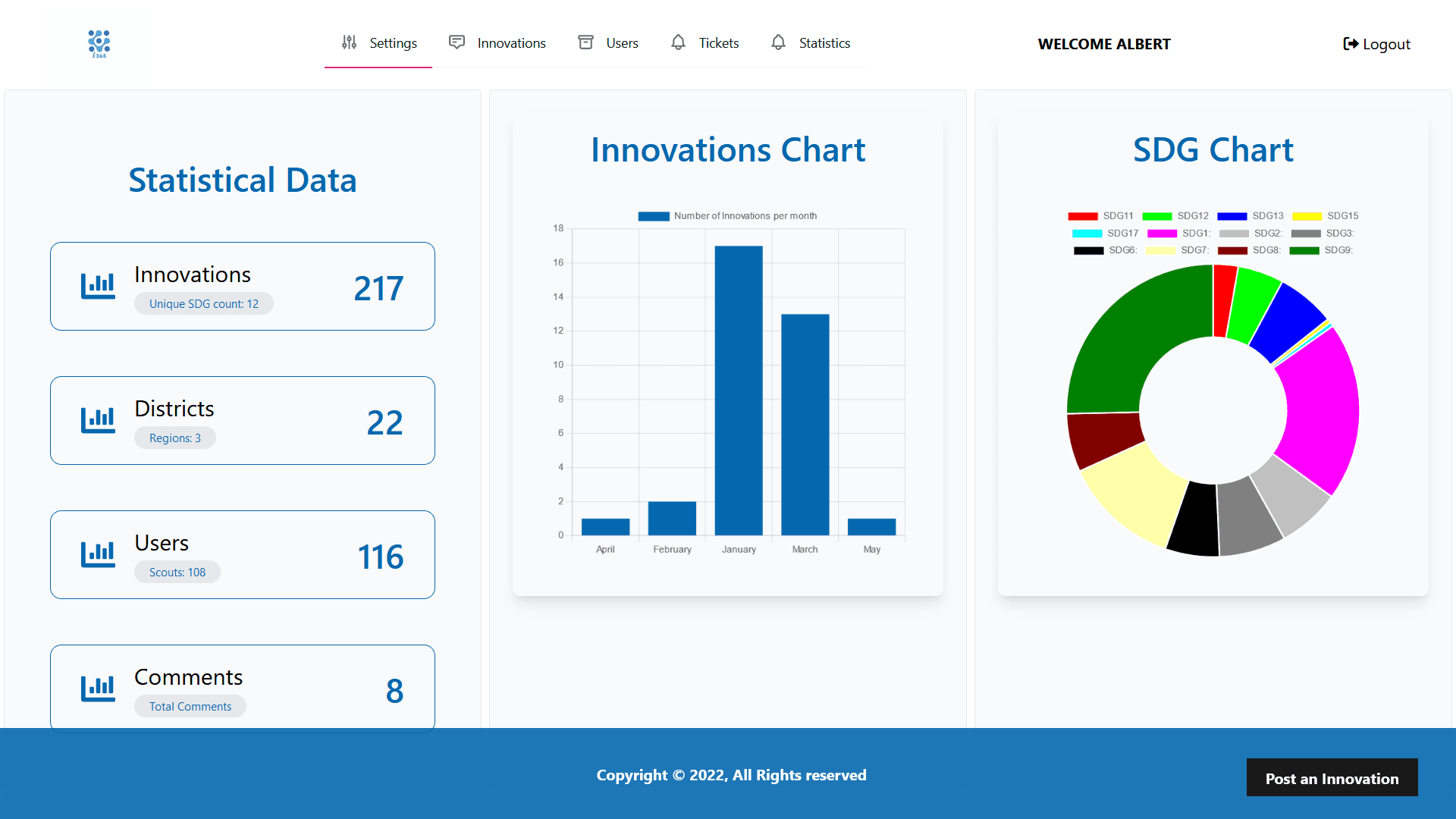Toggle the SDG7 pale yellow legend swatch
This screenshot has height=819, width=1456.
[x=1160, y=250]
